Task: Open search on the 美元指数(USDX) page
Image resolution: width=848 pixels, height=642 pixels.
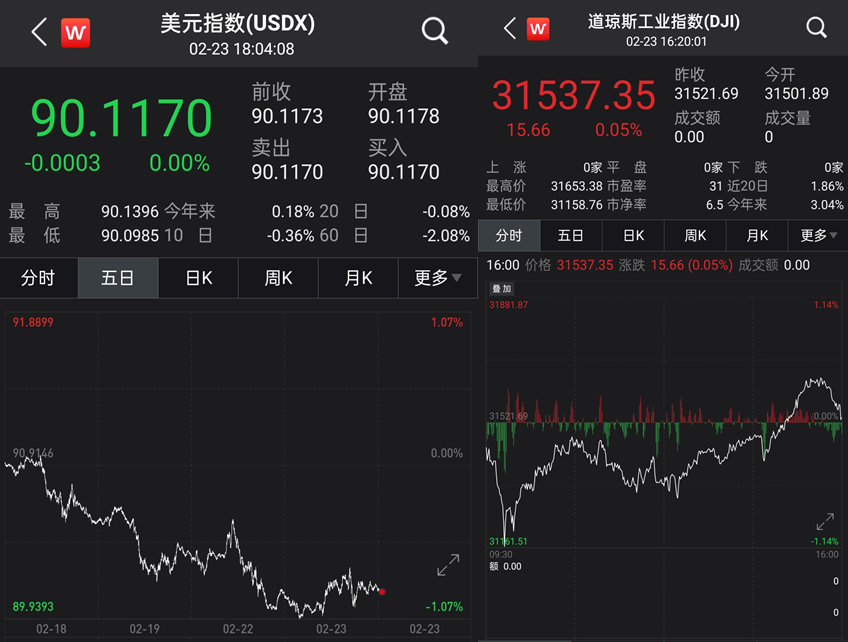Action: click(434, 30)
